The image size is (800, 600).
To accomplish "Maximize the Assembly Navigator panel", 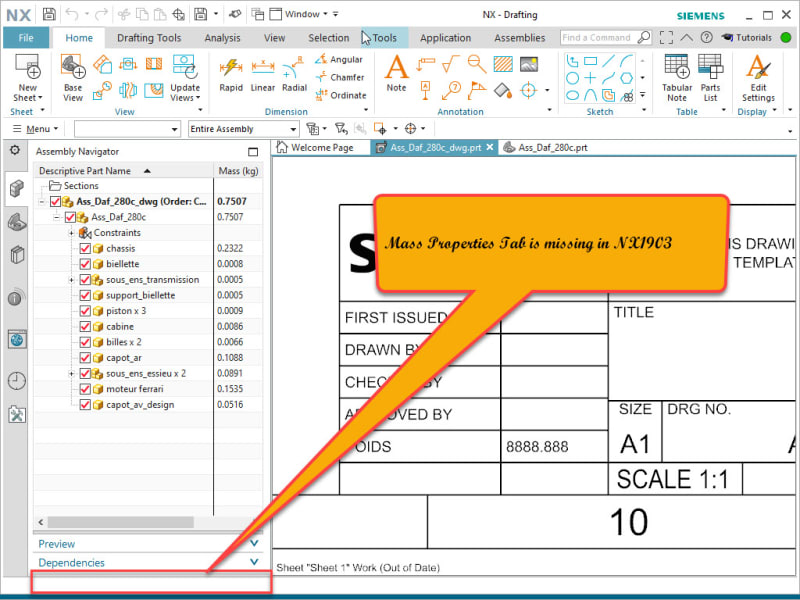I will [x=253, y=152].
